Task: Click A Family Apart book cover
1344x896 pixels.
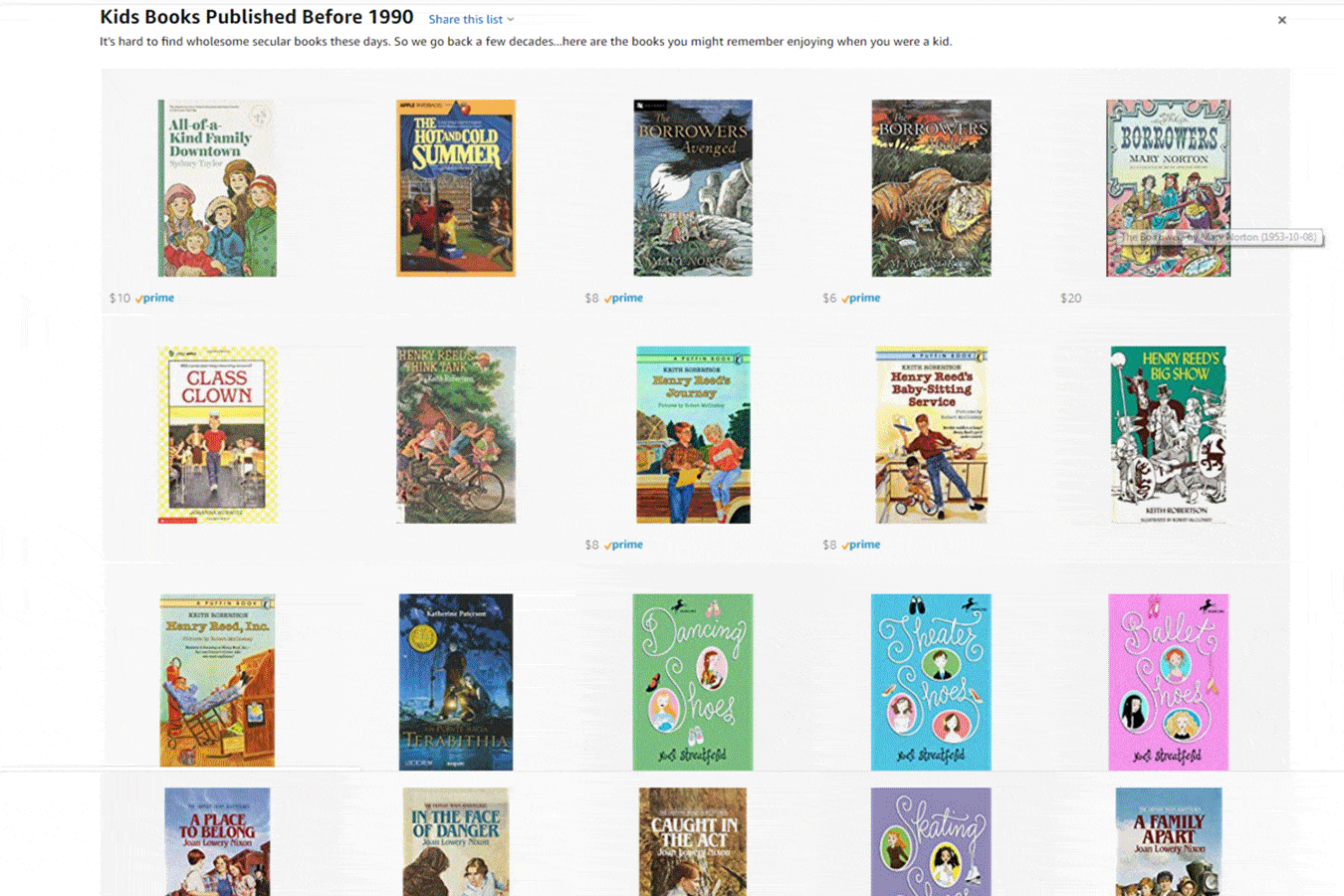Action: coord(1168,842)
